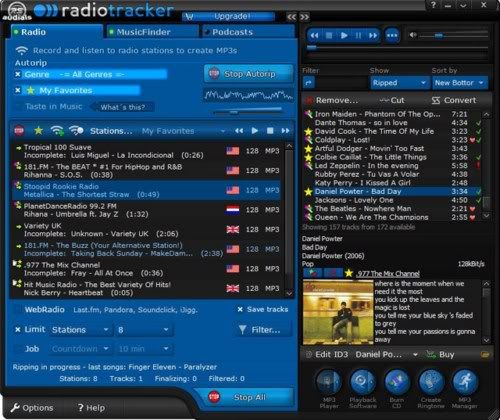
Task: Click Buy with the cart icon
Action: [441, 354]
